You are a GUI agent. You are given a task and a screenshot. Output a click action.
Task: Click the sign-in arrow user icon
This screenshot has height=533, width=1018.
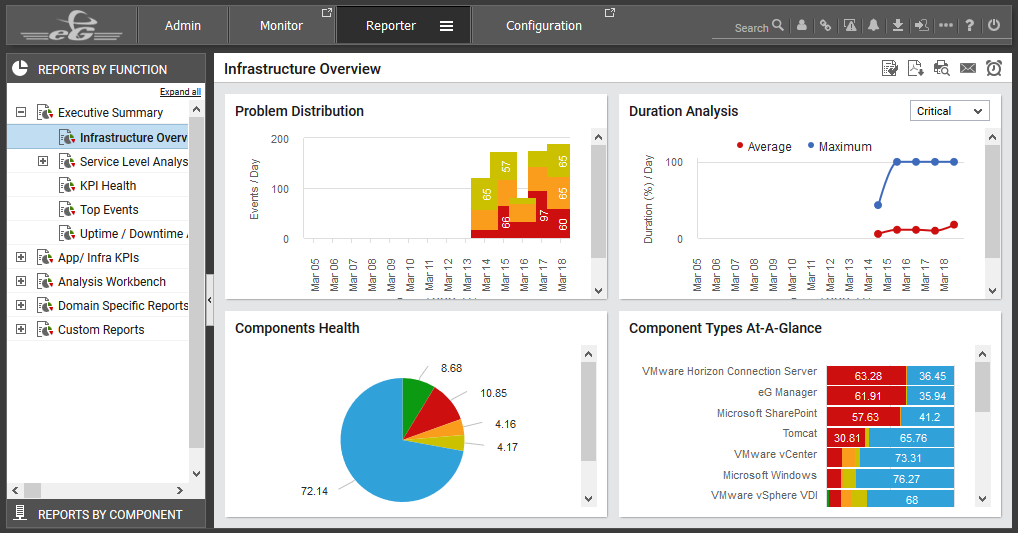[921, 25]
